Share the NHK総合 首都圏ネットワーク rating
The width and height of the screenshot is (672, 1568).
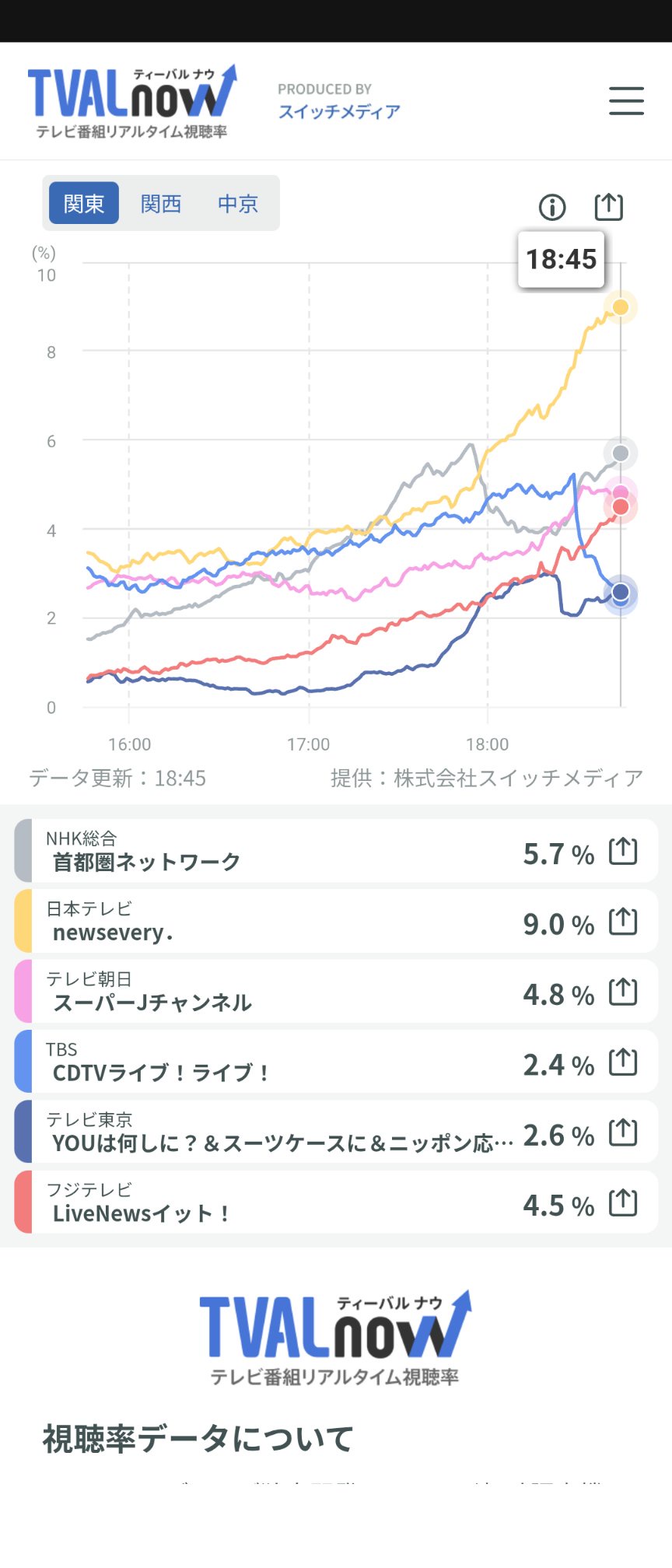[623, 851]
